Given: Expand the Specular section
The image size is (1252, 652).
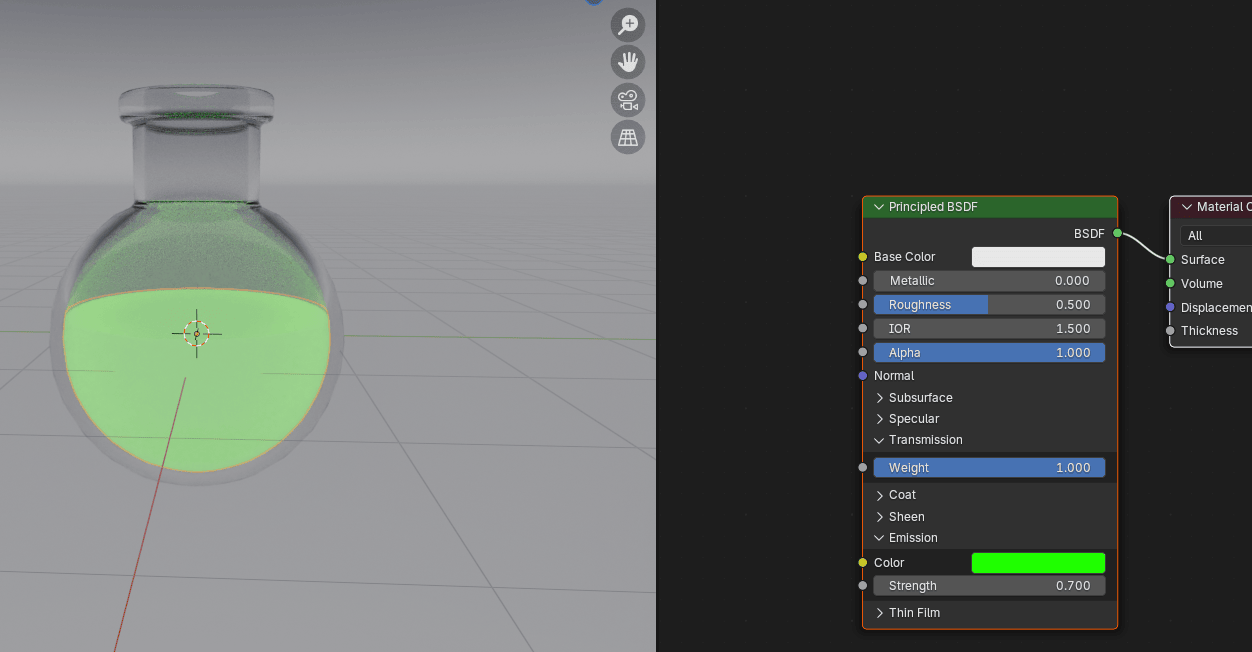Looking at the screenshot, I should (x=880, y=419).
